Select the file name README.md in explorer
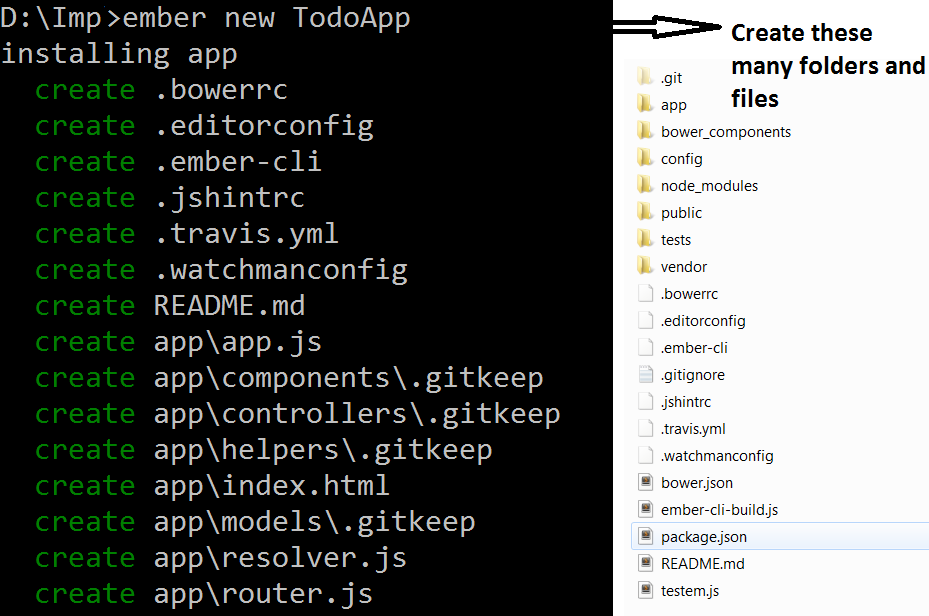 pos(703,564)
